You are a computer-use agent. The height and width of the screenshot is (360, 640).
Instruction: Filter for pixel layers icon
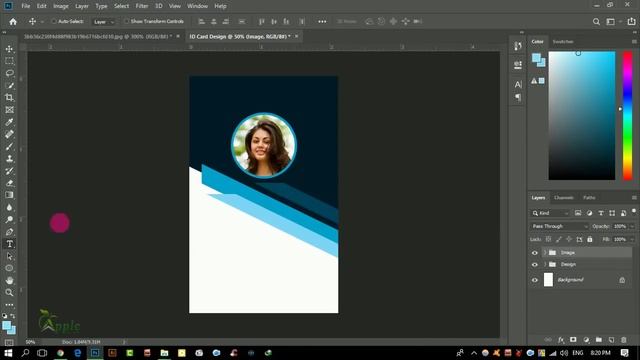pyautogui.click(x=578, y=213)
